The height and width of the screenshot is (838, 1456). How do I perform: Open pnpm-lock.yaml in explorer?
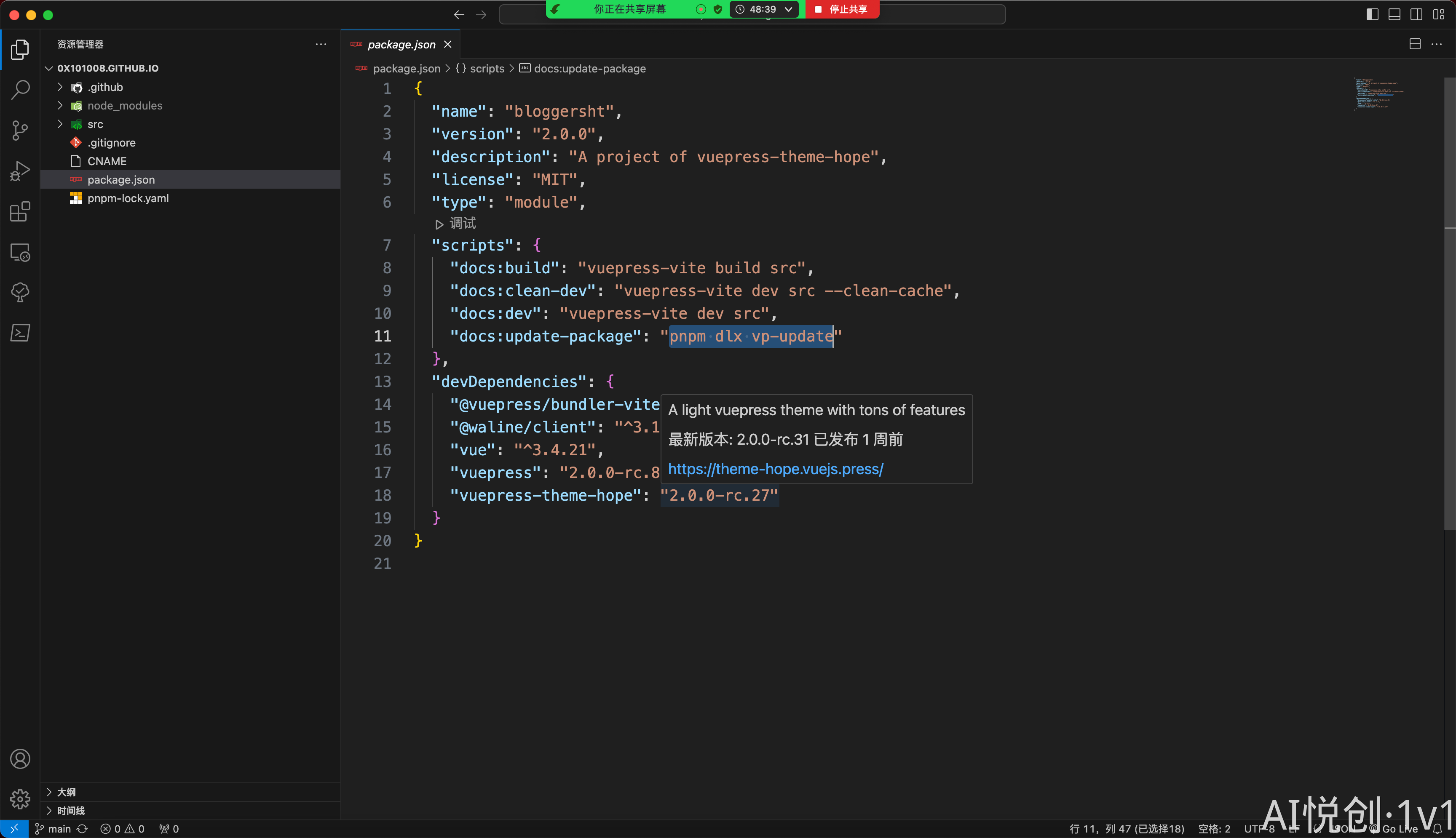[128, 198]
